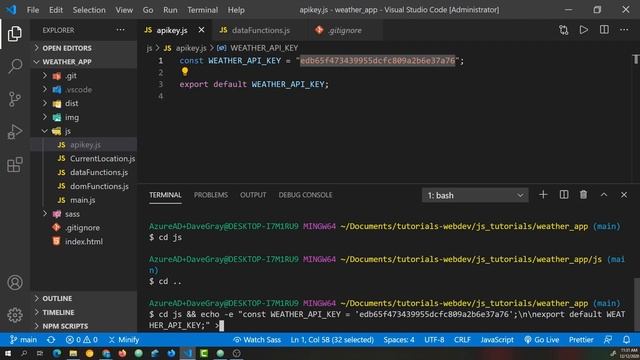Open the Search view in activity bar
The image size is (640, 360).
[x=15, y=66]
